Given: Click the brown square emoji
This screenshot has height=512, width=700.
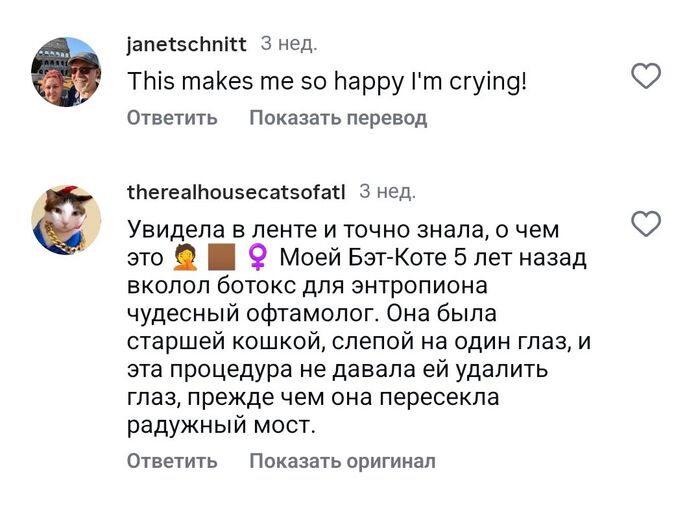Looking at the screenshot, I should pyautogui.click(x=220, y=258).
